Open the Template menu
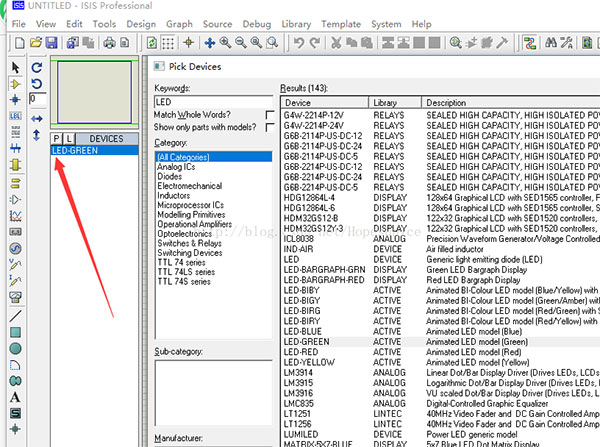The image size is (600, 447). (341, 23)
